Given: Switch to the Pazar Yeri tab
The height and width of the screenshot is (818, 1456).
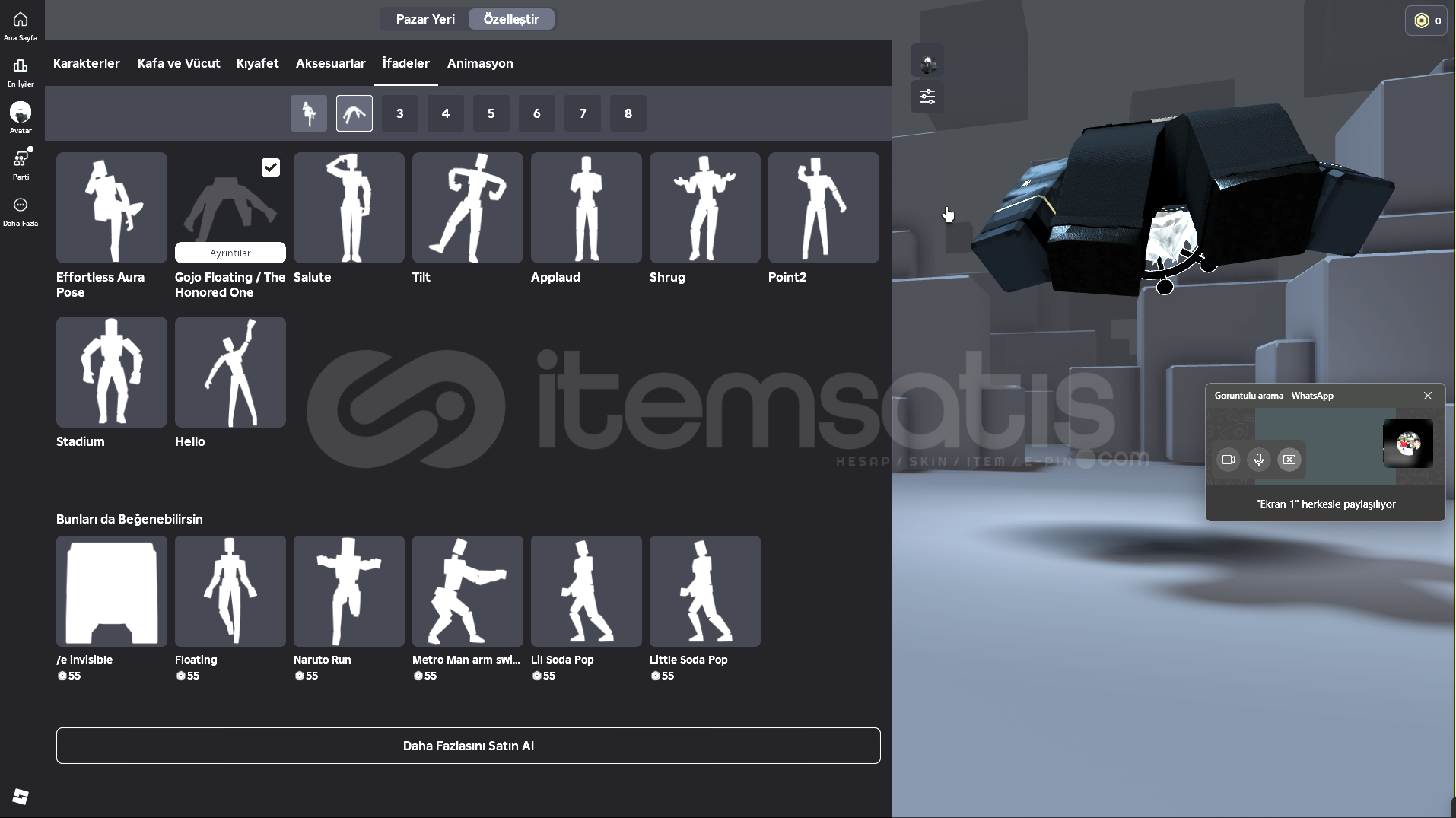Looking at the screenshot, I should (x=425, y=19).
